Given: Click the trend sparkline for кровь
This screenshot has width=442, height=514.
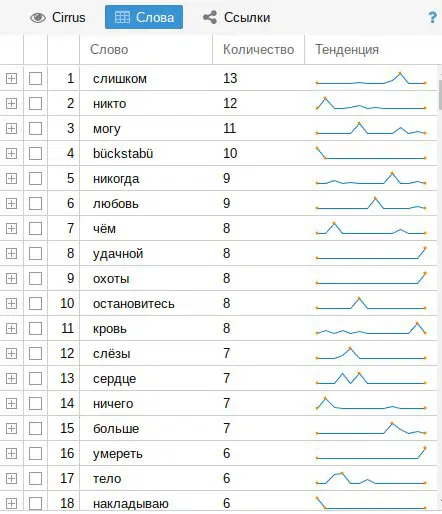Looking at the screenshot, I should 371,328.
